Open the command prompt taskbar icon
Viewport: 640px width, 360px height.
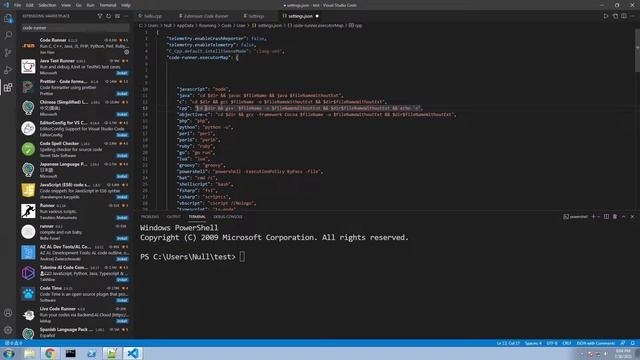[71, 353]
